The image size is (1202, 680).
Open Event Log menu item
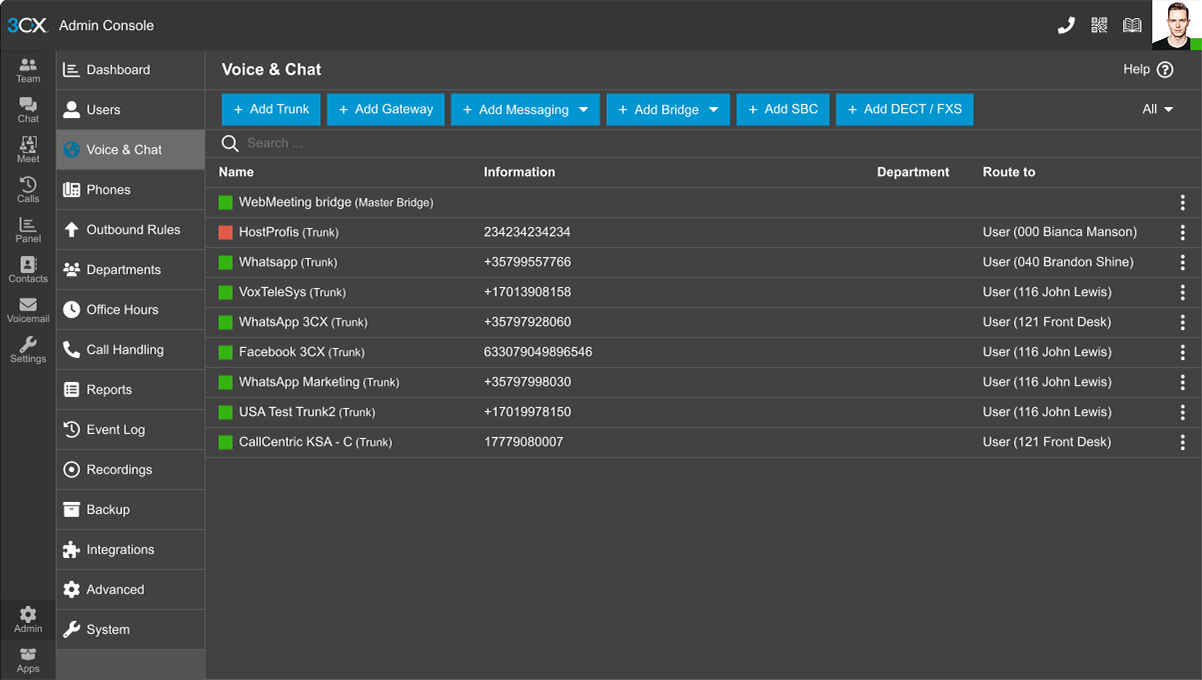130,430
